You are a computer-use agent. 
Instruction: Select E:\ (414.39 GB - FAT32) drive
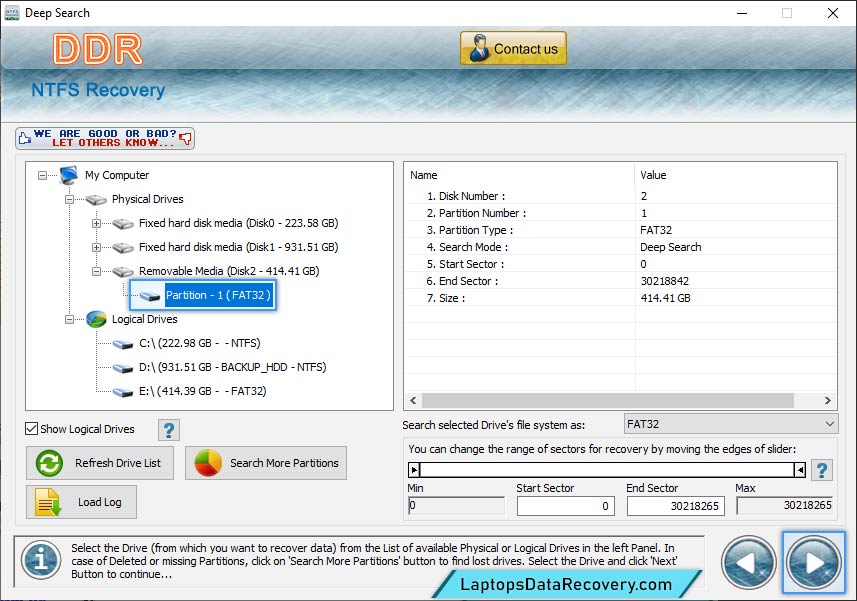tap(202, 392)
